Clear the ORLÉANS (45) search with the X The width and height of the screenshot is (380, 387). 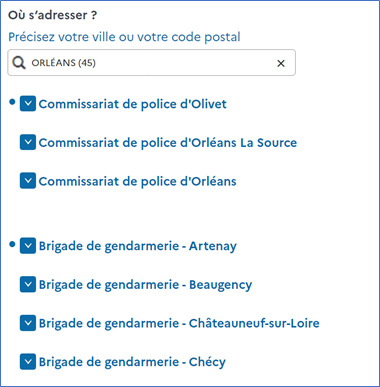click(x=281, y=63)
